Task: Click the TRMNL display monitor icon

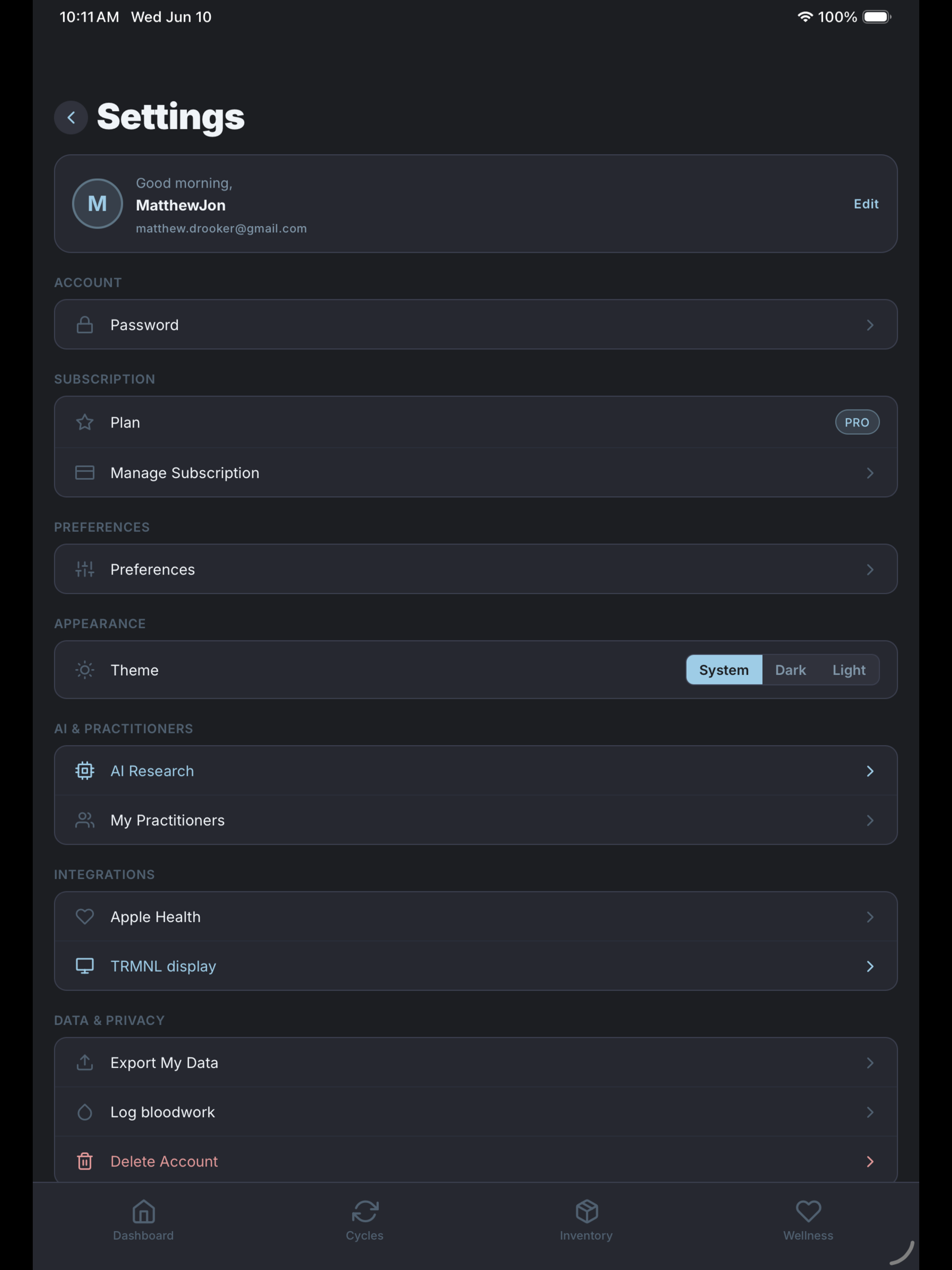Action: point(85,966)
